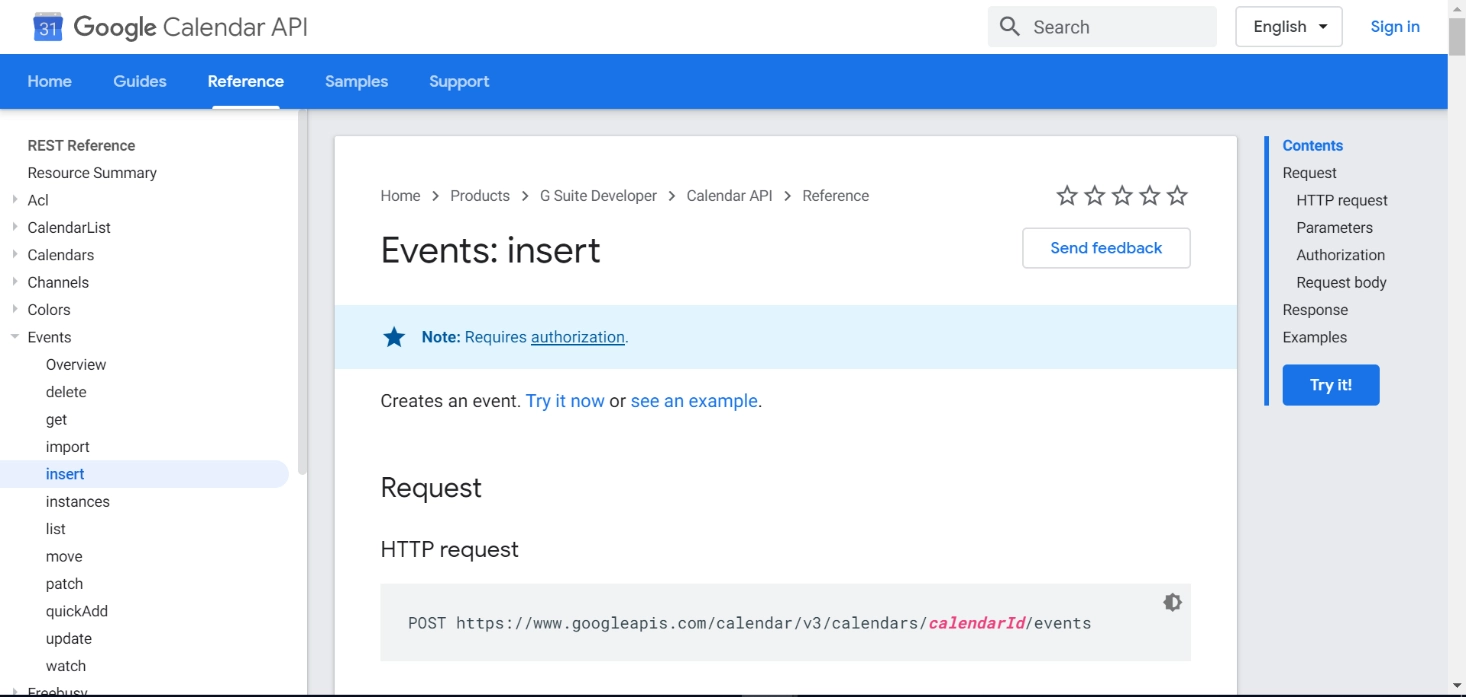This screenshot has width=1466, height=697.
Task: Click the Try it! button
Action: point(1331,385)
